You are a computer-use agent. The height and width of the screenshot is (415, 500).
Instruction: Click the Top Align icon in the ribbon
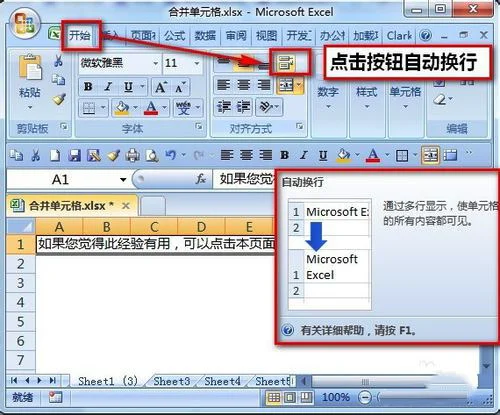(224, 62)
